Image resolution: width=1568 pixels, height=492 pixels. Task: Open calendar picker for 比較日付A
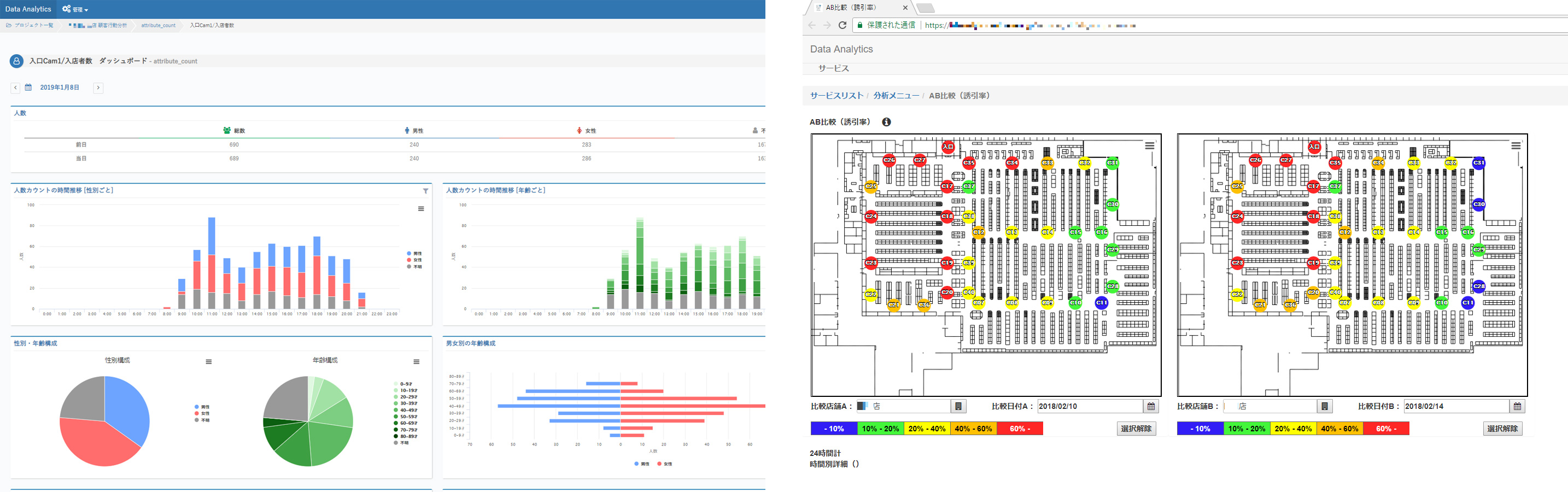(x=1150, y=406)
